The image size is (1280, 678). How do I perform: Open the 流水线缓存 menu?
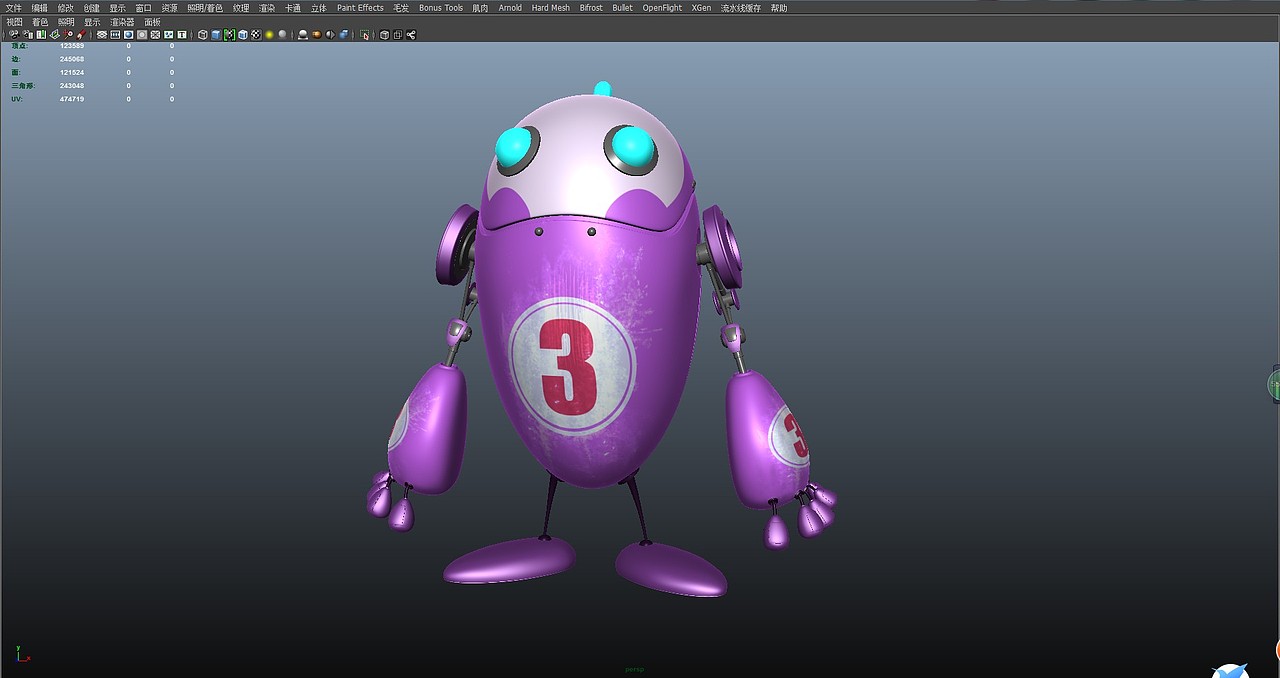(741, 7)
